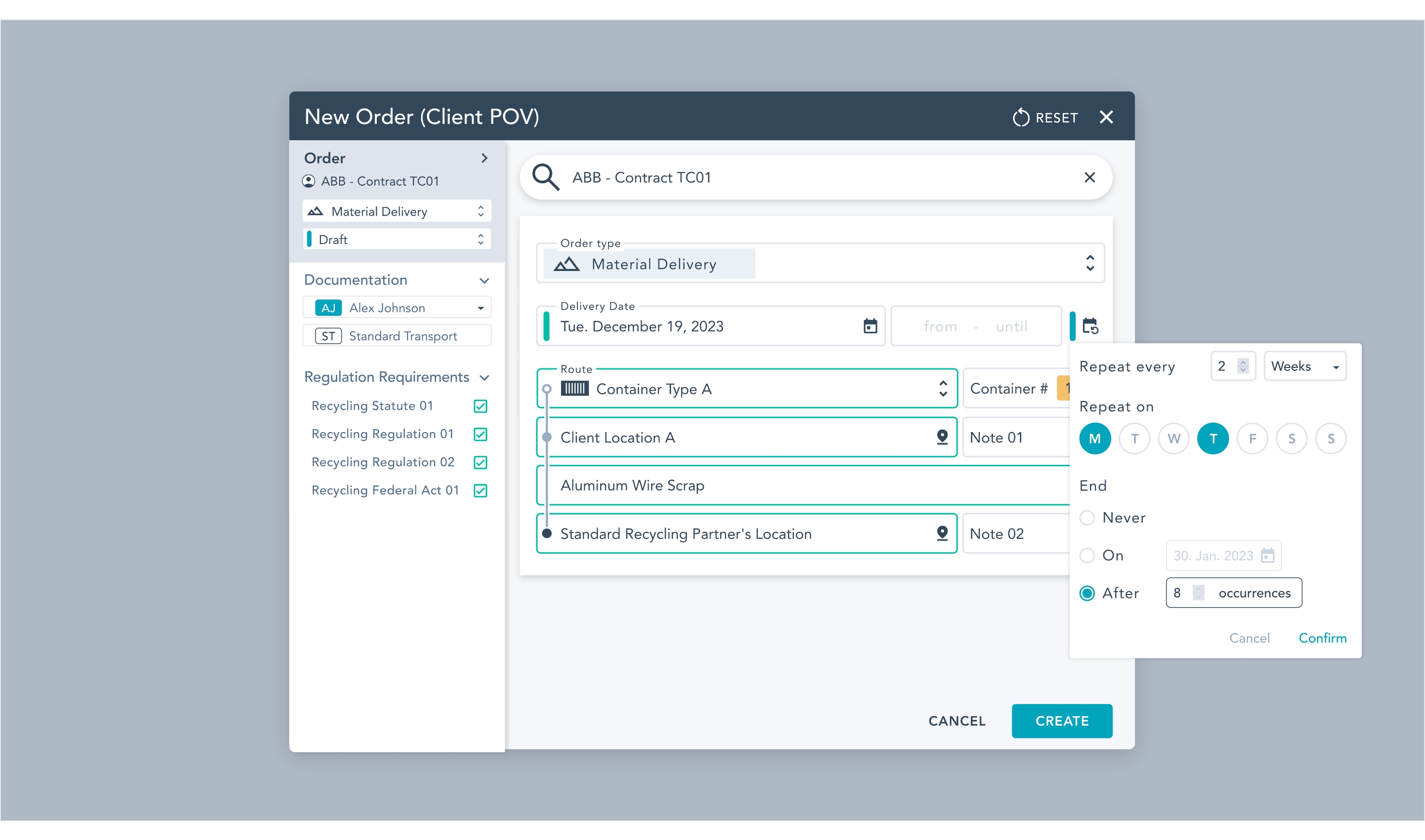The image size is (1425, 840).
Task: Click the recurring schedule calendar icon
Action: tap(1090, 326)
